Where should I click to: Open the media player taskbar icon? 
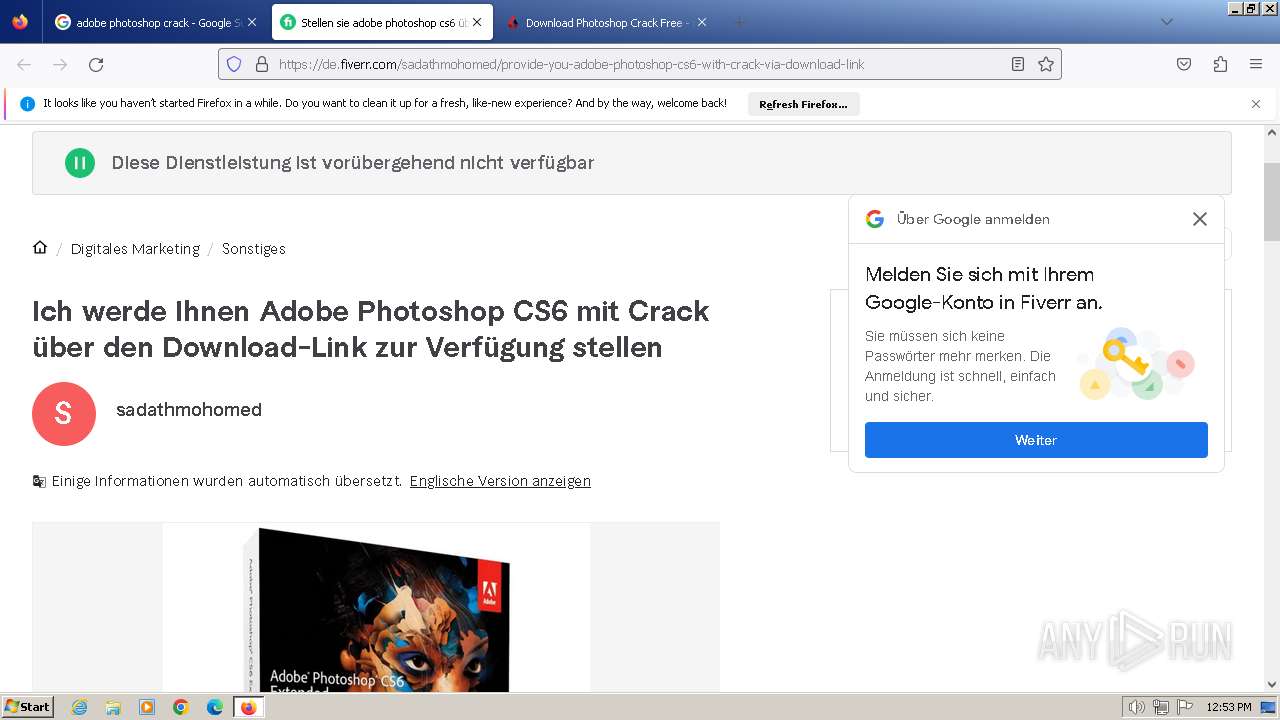pyautogui.click(x=147, y=707)
